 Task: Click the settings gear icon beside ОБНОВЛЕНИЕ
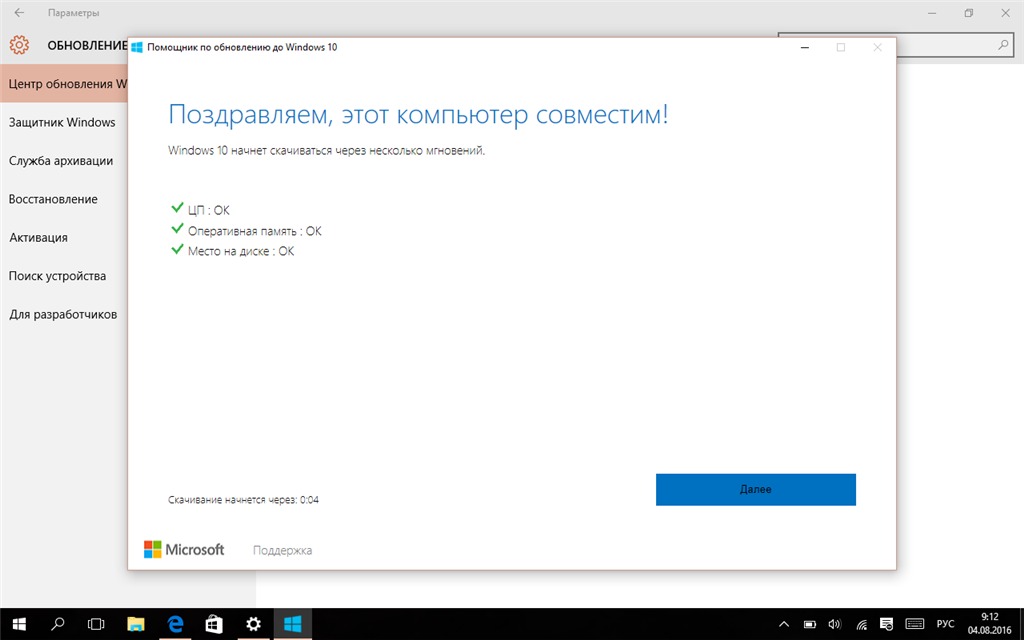[x=19, y=45]
